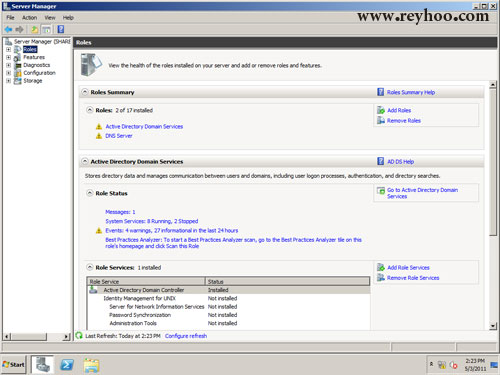Viewport: 500px width, 375px height.
Task: Collapse the Roles: 2 of 17 installed section
Action: (90, 110)
